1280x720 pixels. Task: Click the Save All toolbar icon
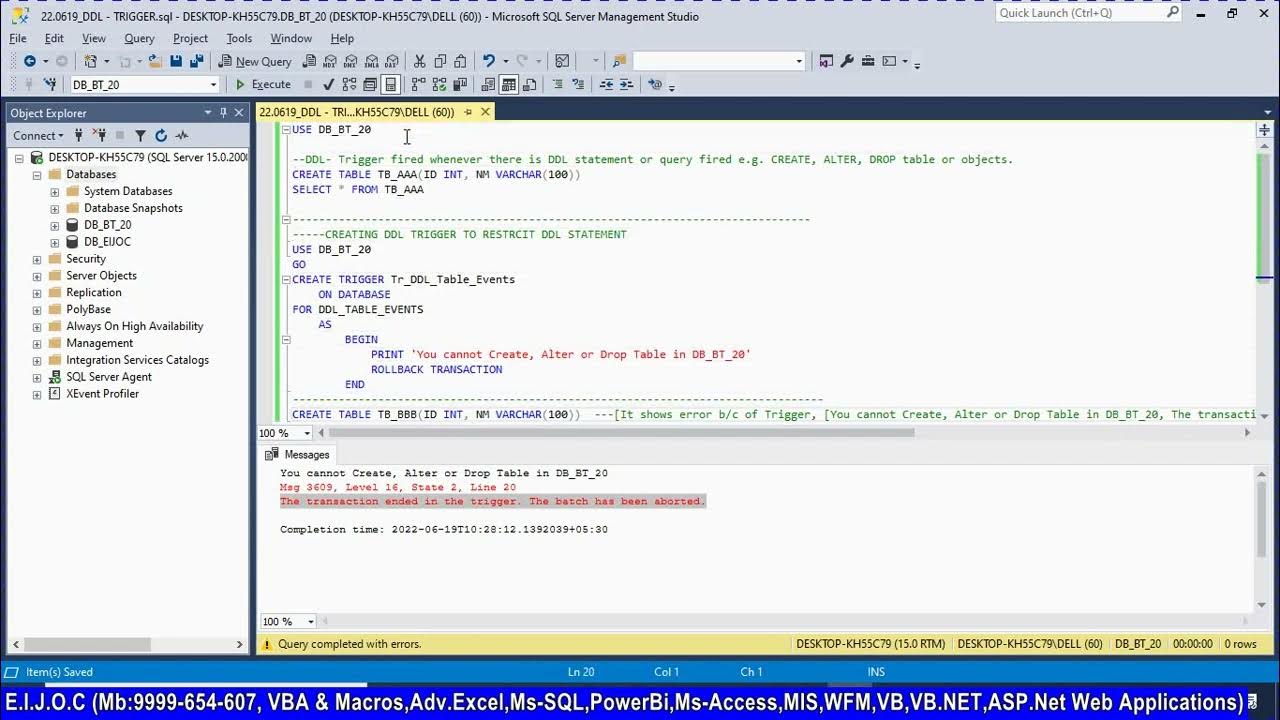(197, 61)
